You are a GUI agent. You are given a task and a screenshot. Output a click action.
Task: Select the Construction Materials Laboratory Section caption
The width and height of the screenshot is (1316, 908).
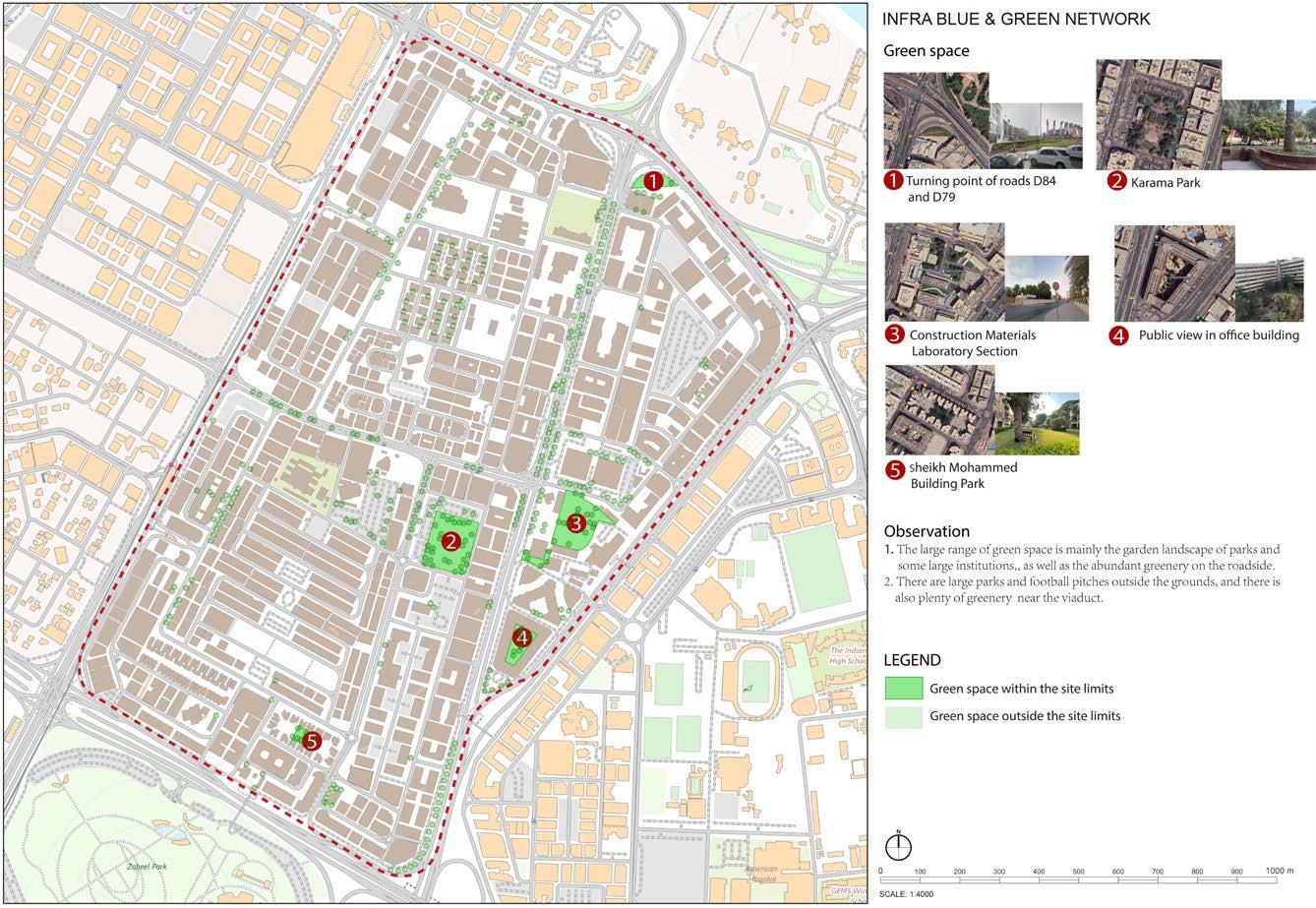click(972, 342)
